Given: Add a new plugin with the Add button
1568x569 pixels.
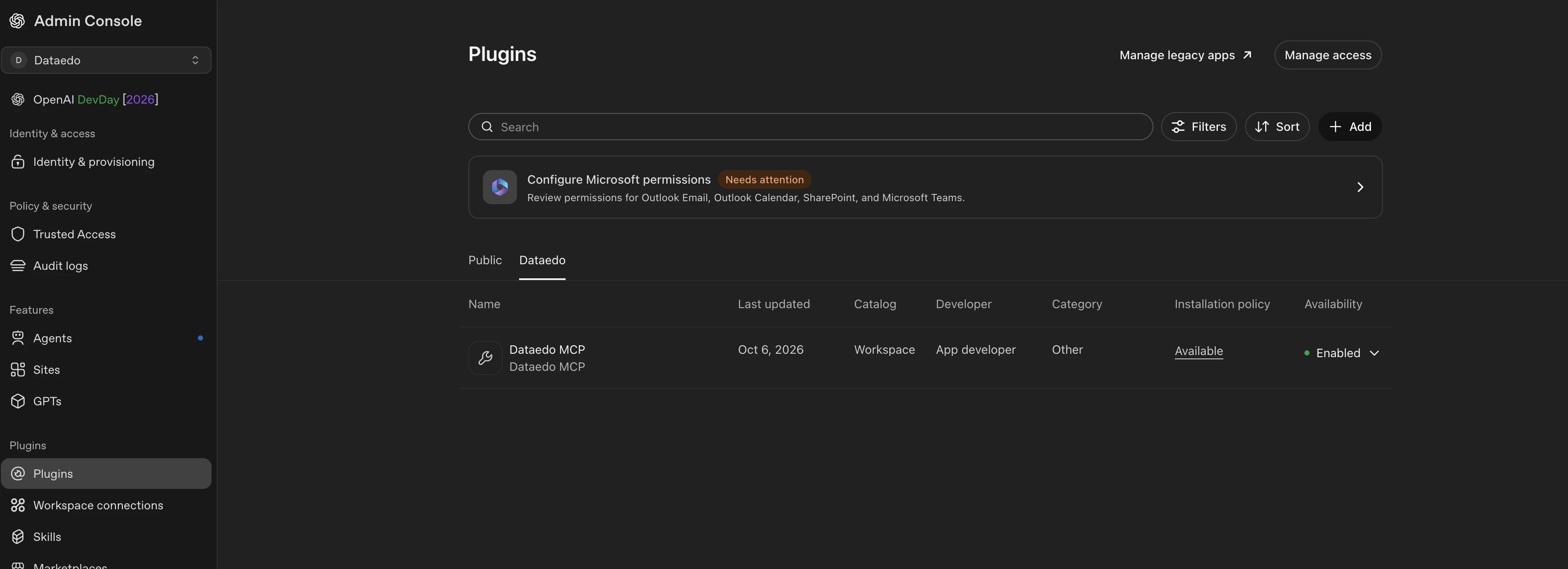Looking at the screenshot, I should [x=1350, y=127].
